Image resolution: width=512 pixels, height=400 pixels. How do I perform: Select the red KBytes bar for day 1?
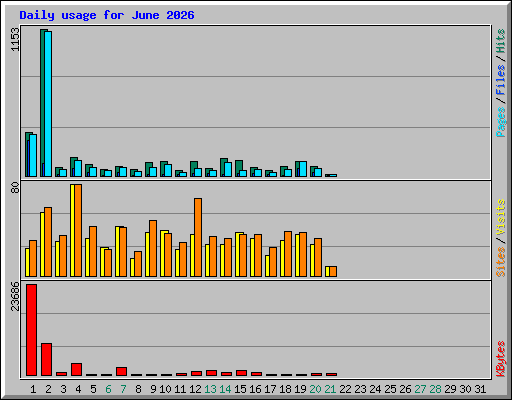[x=31, y=330]
